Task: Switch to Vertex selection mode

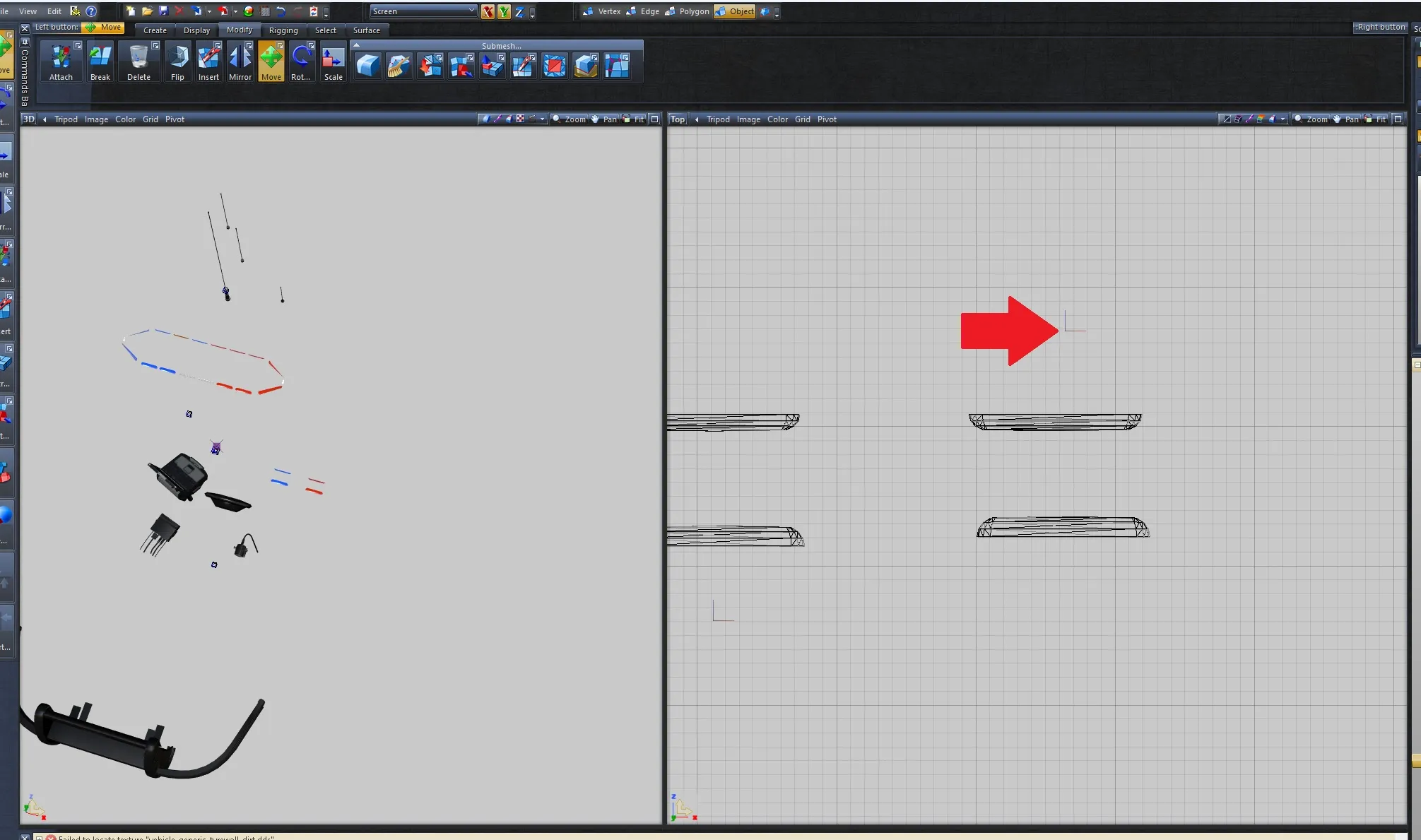Action: pos(602,11)
